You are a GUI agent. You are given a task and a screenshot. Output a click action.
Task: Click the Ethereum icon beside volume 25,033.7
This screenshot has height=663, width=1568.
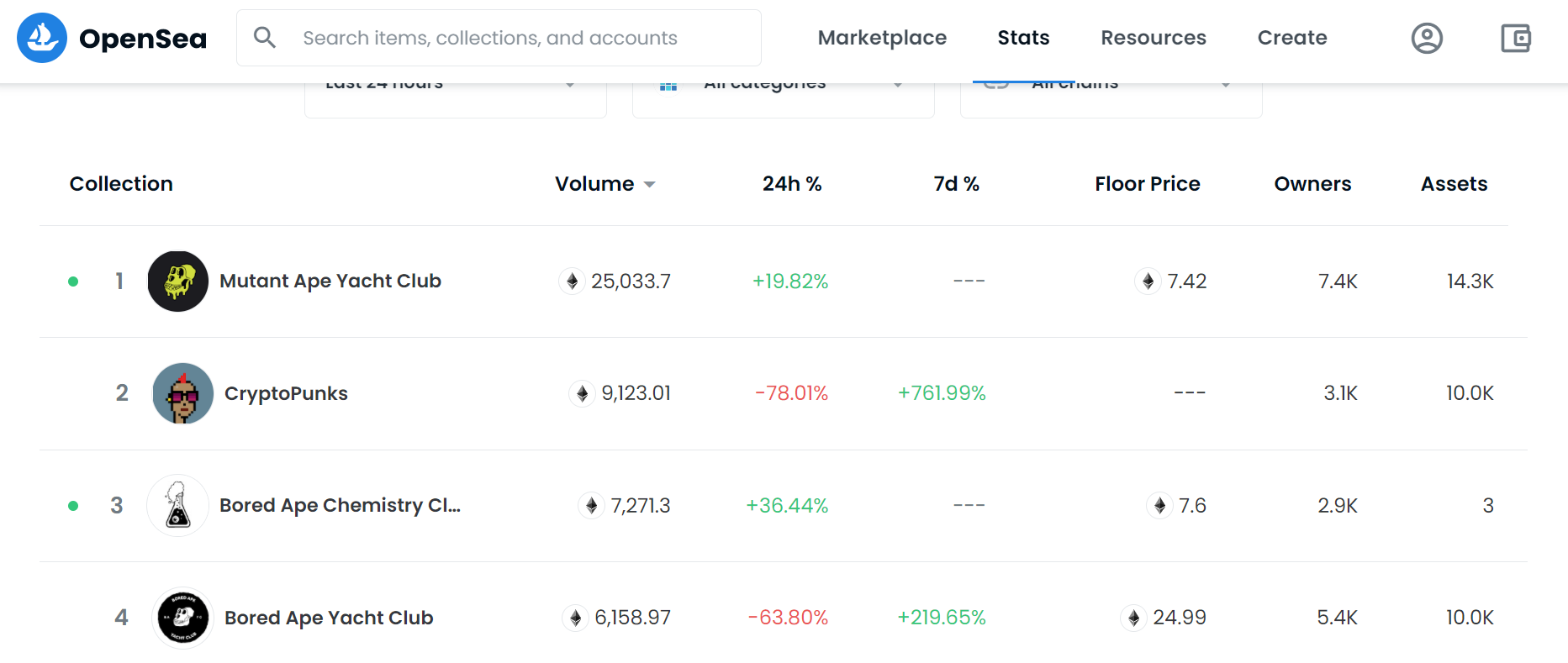click(x=573, y=281)
